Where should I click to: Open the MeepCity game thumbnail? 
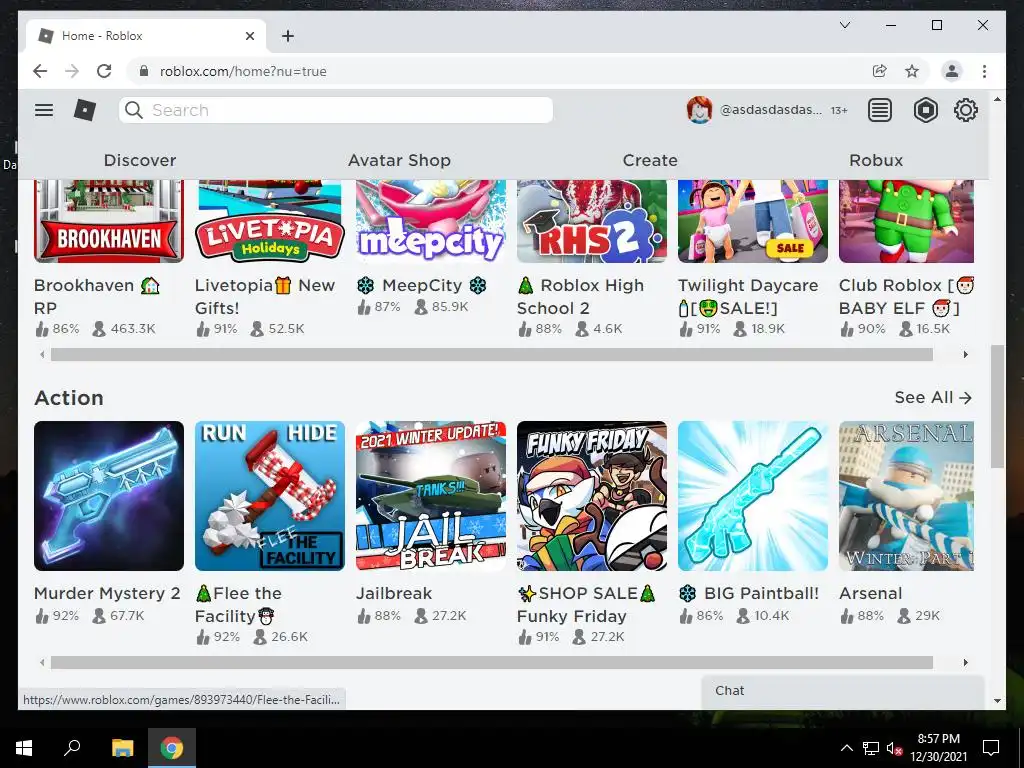point(431,221)
